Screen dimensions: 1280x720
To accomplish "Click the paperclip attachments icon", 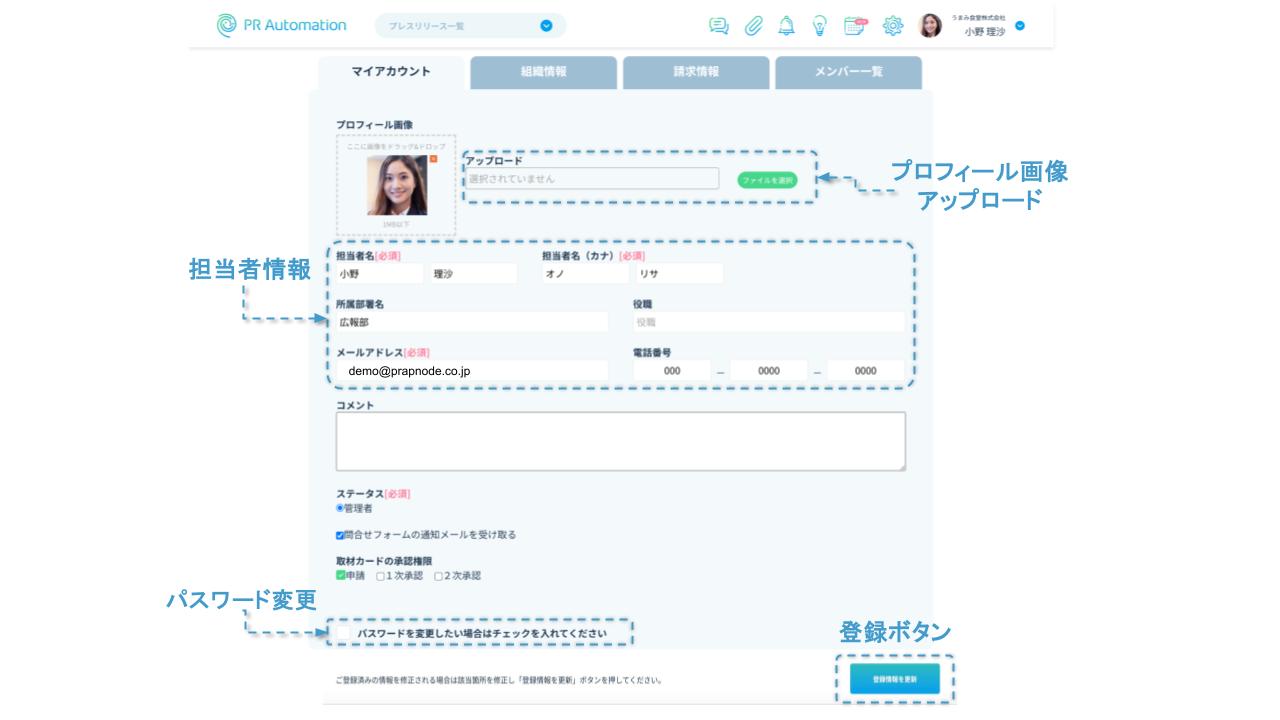I will point(753,26).
